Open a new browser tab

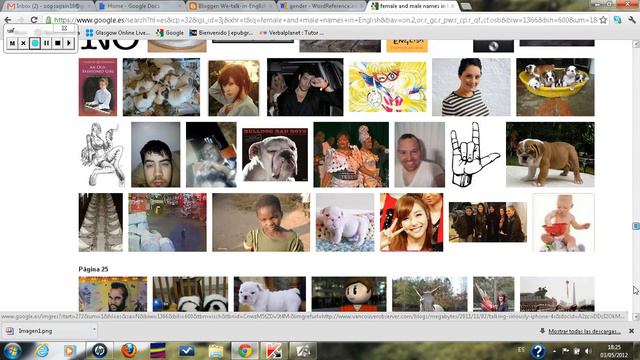(466, 6)
